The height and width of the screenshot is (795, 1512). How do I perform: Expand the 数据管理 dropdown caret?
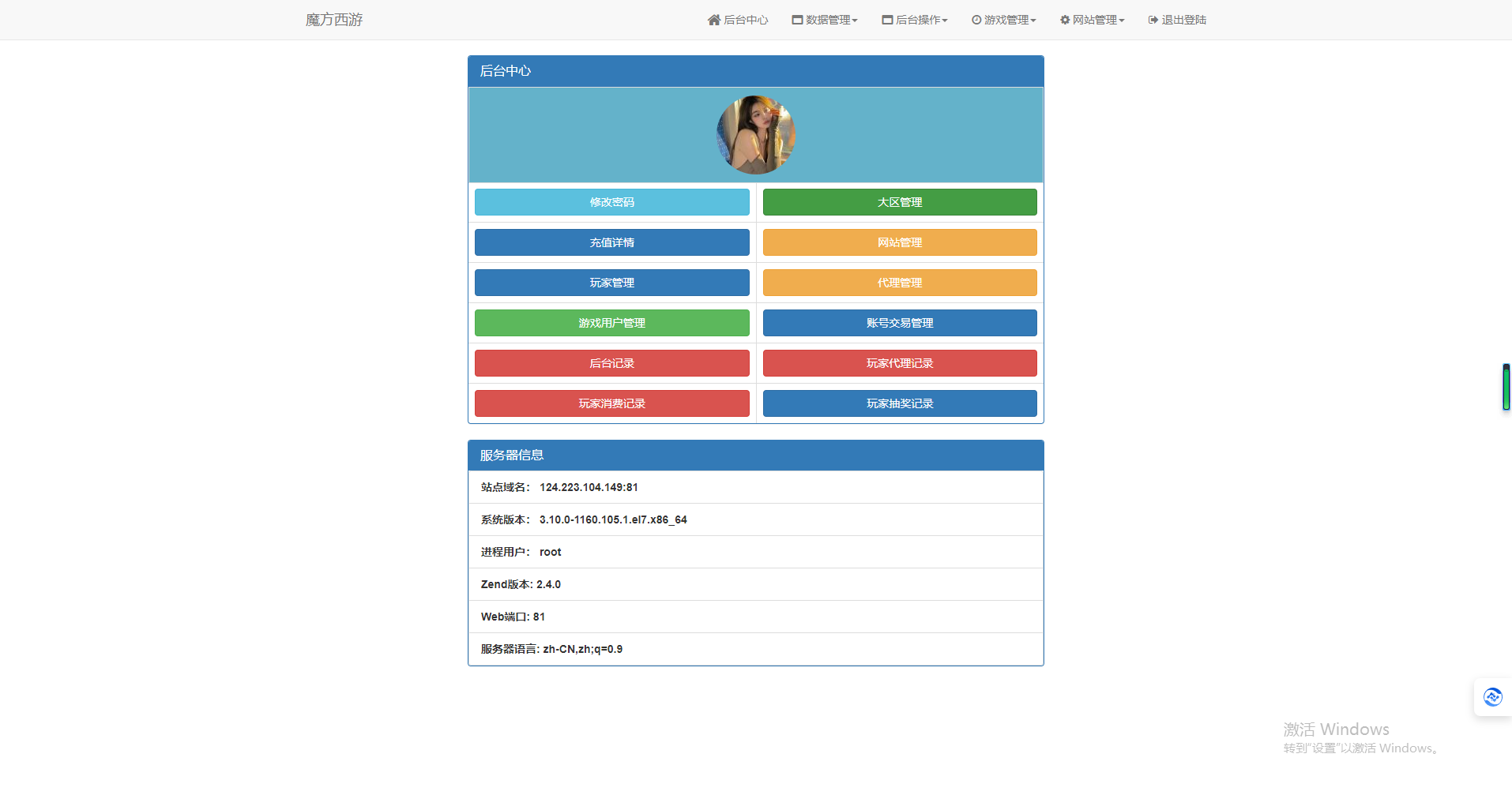pos(855,21)
